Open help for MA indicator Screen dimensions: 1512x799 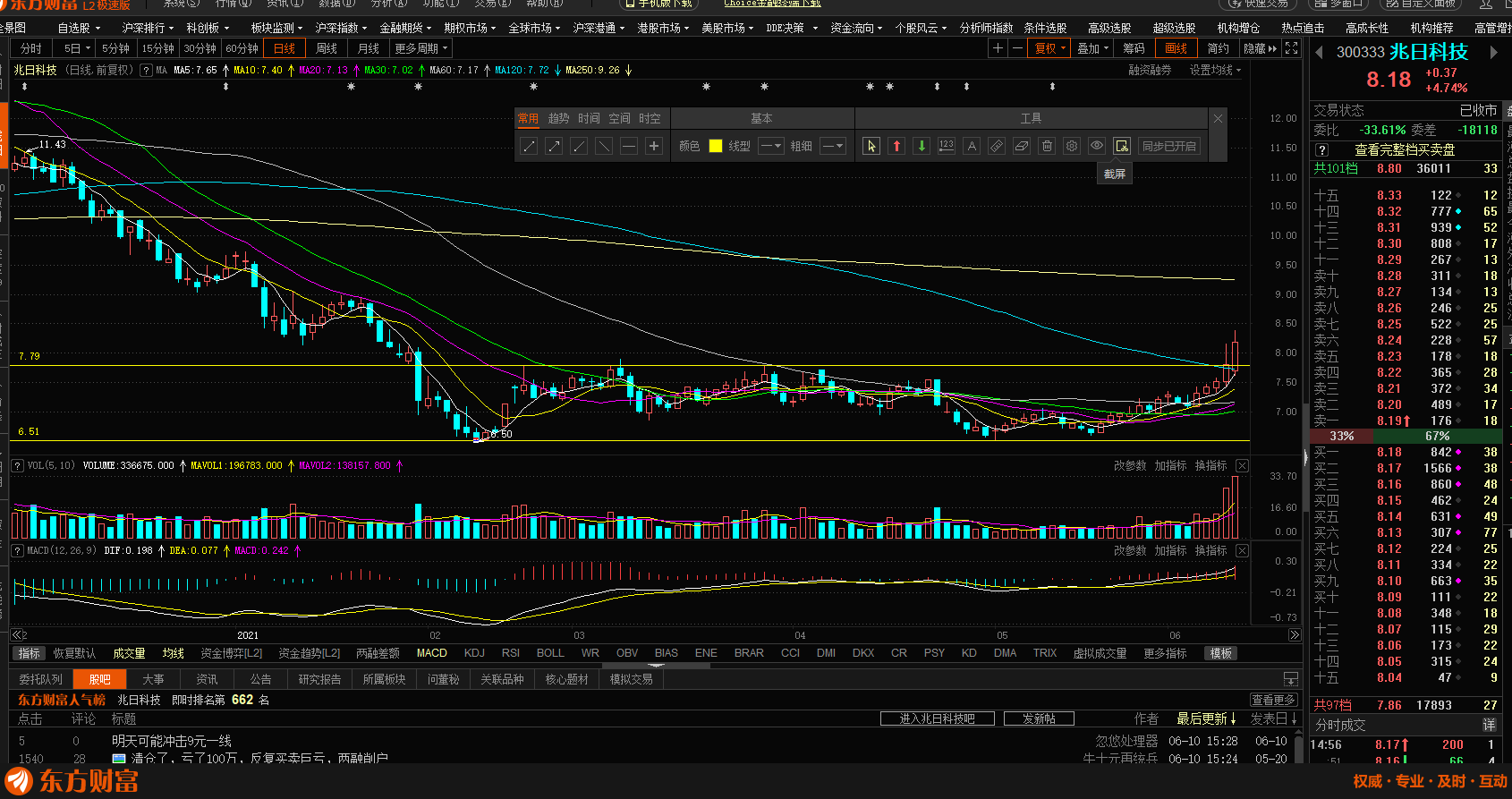click(x=146, y=70)
